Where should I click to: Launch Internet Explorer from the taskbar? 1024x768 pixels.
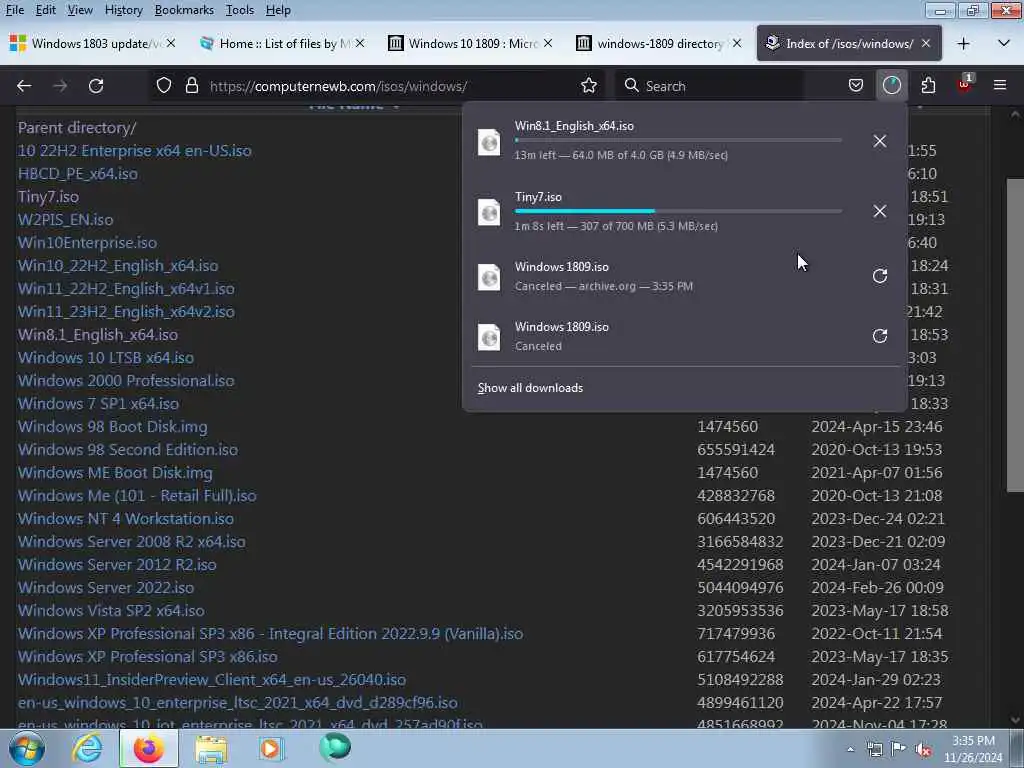coord(87,749)
